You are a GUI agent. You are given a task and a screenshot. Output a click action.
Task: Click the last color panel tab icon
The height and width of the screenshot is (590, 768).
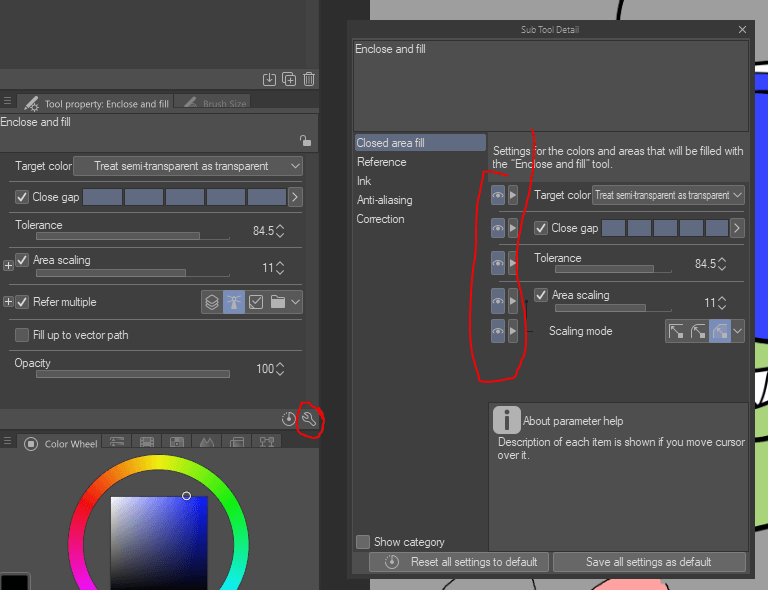267,442
